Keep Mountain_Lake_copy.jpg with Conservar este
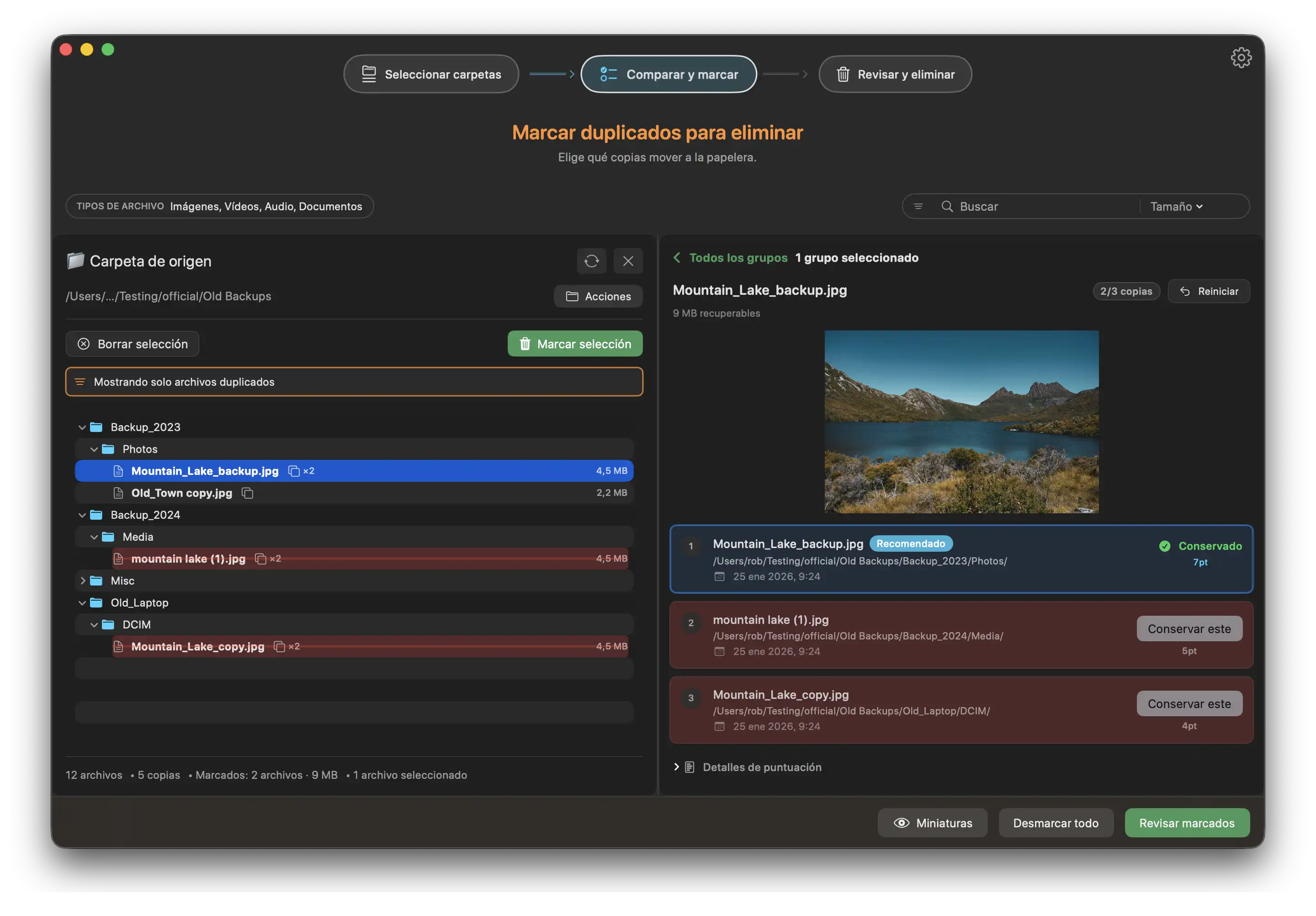Viewport: 1316px width, 916px height. tap(1189, 704)
